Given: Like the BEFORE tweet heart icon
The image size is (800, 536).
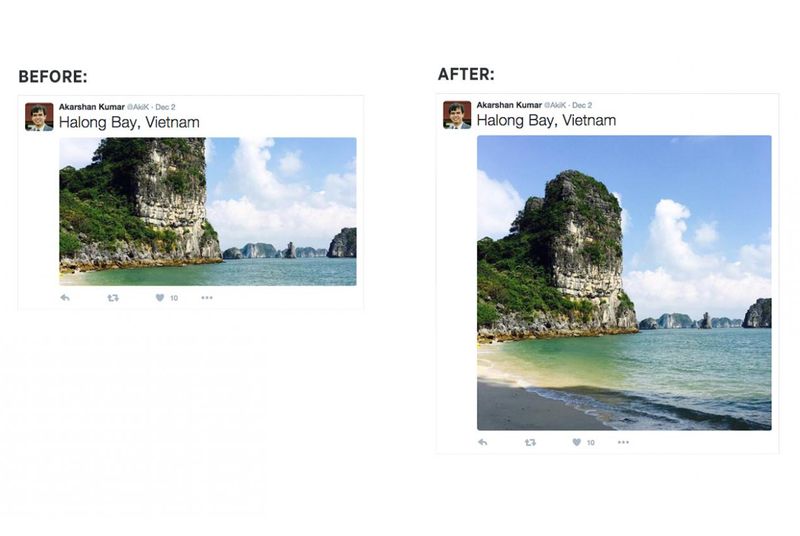Looking at the screenshot, I should tap(160, 298).
